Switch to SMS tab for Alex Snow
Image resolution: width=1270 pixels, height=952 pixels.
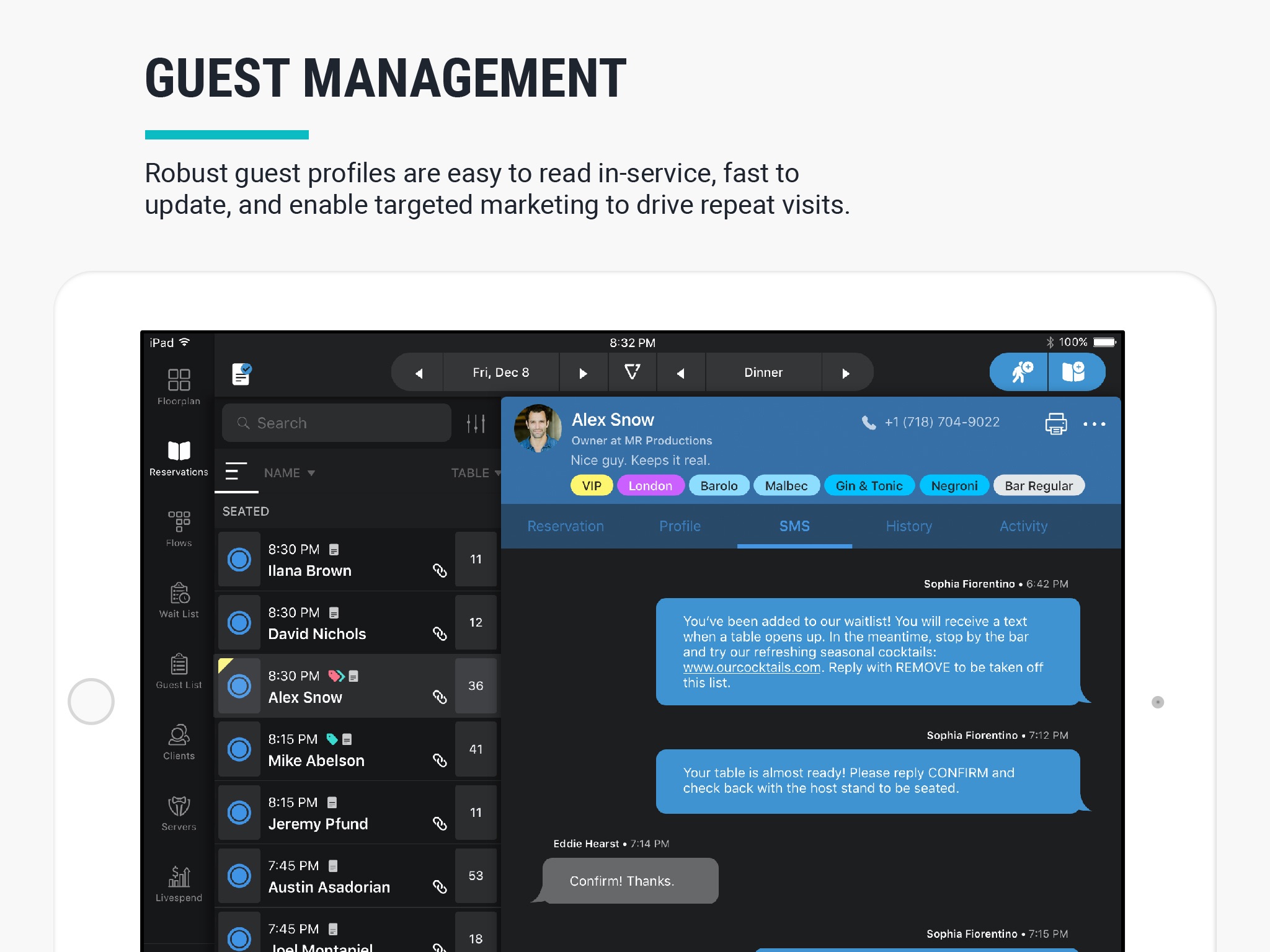pos(795,525)
